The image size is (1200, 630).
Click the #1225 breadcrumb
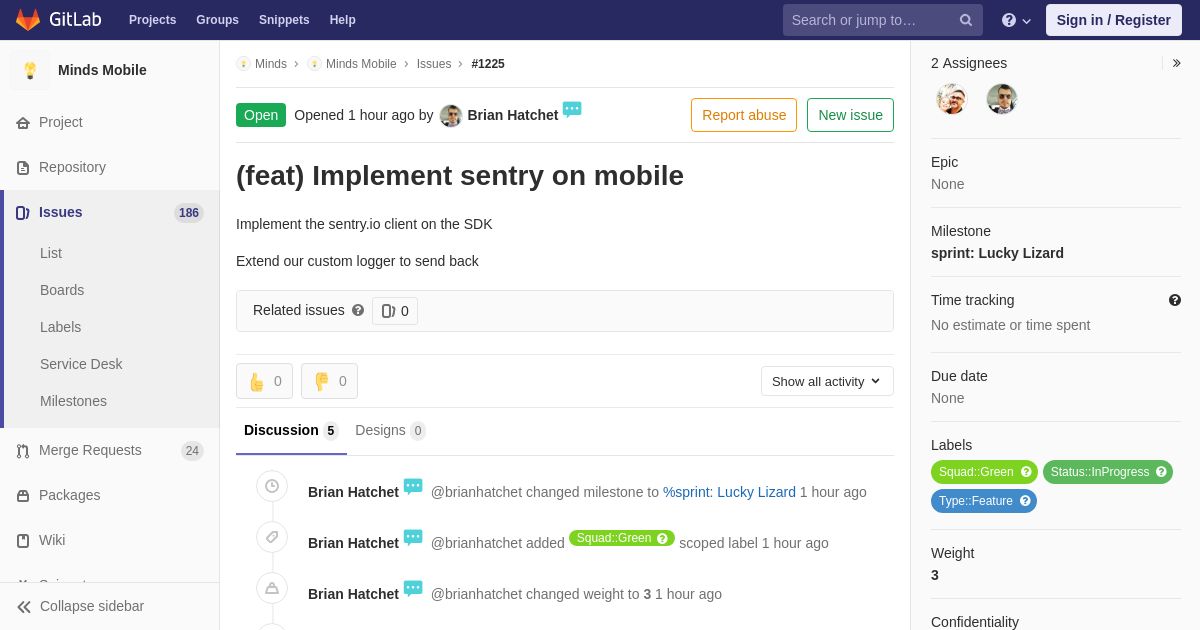click(x=488, y=64)
